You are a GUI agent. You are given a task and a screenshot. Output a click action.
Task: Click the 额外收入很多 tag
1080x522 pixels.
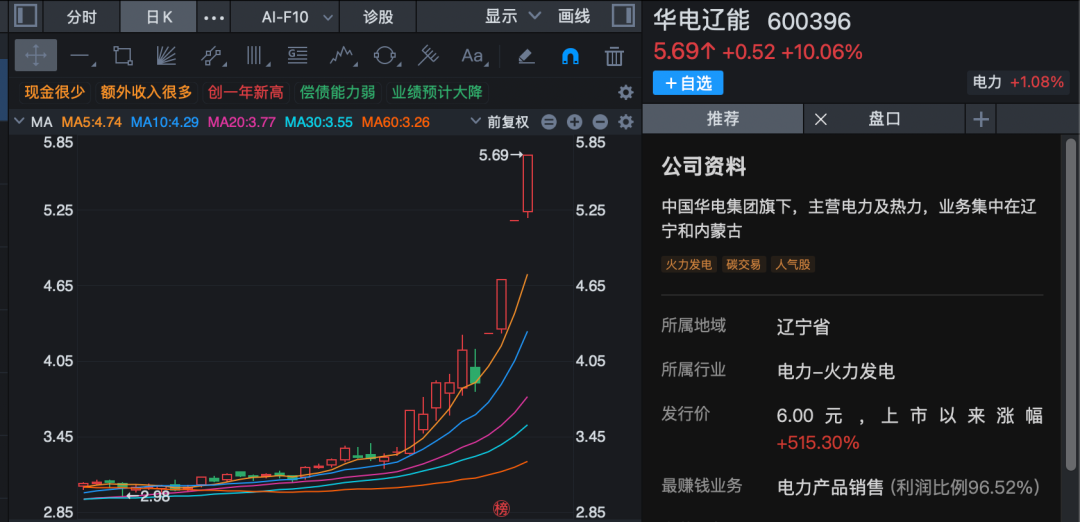pyautogui.click(x=147, y=92)
